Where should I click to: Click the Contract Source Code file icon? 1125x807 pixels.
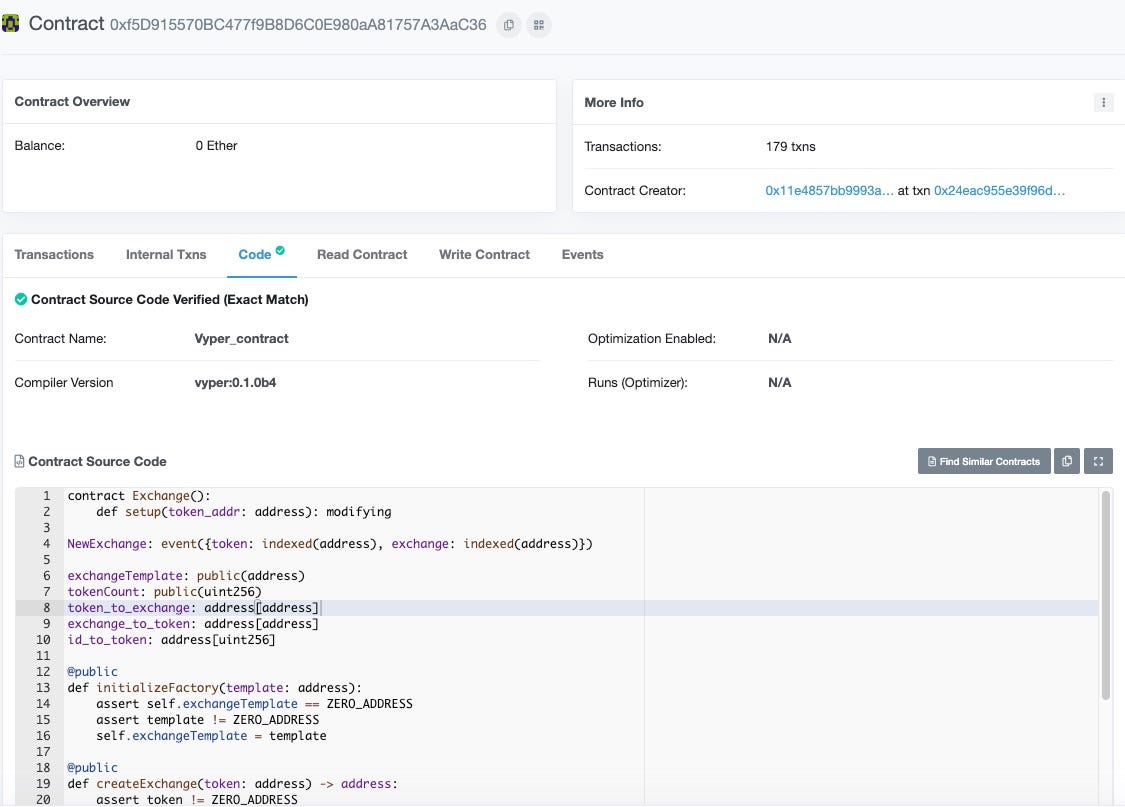[19, 461]
